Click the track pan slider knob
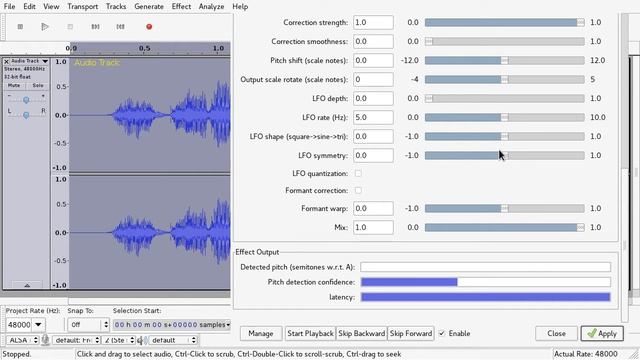This screenshot has height=360, width=640. point(26,116)
